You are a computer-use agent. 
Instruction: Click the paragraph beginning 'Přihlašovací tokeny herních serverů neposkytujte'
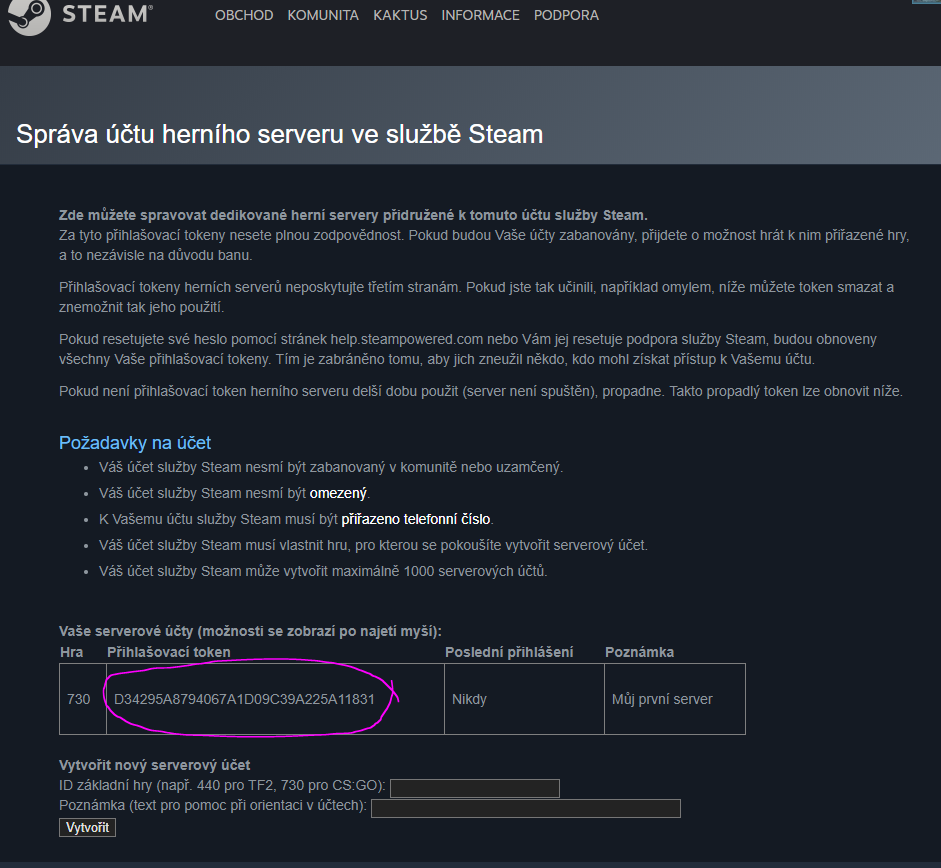point(477,297)
